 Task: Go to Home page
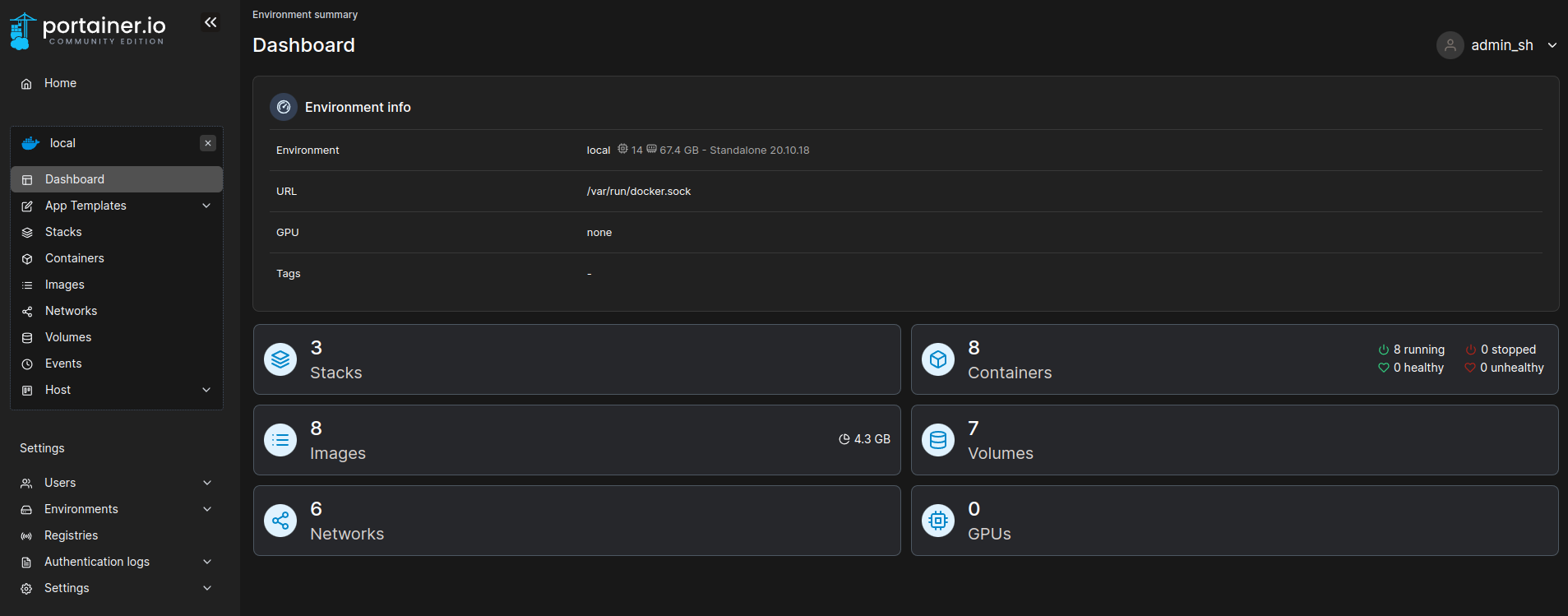(60, 83)
